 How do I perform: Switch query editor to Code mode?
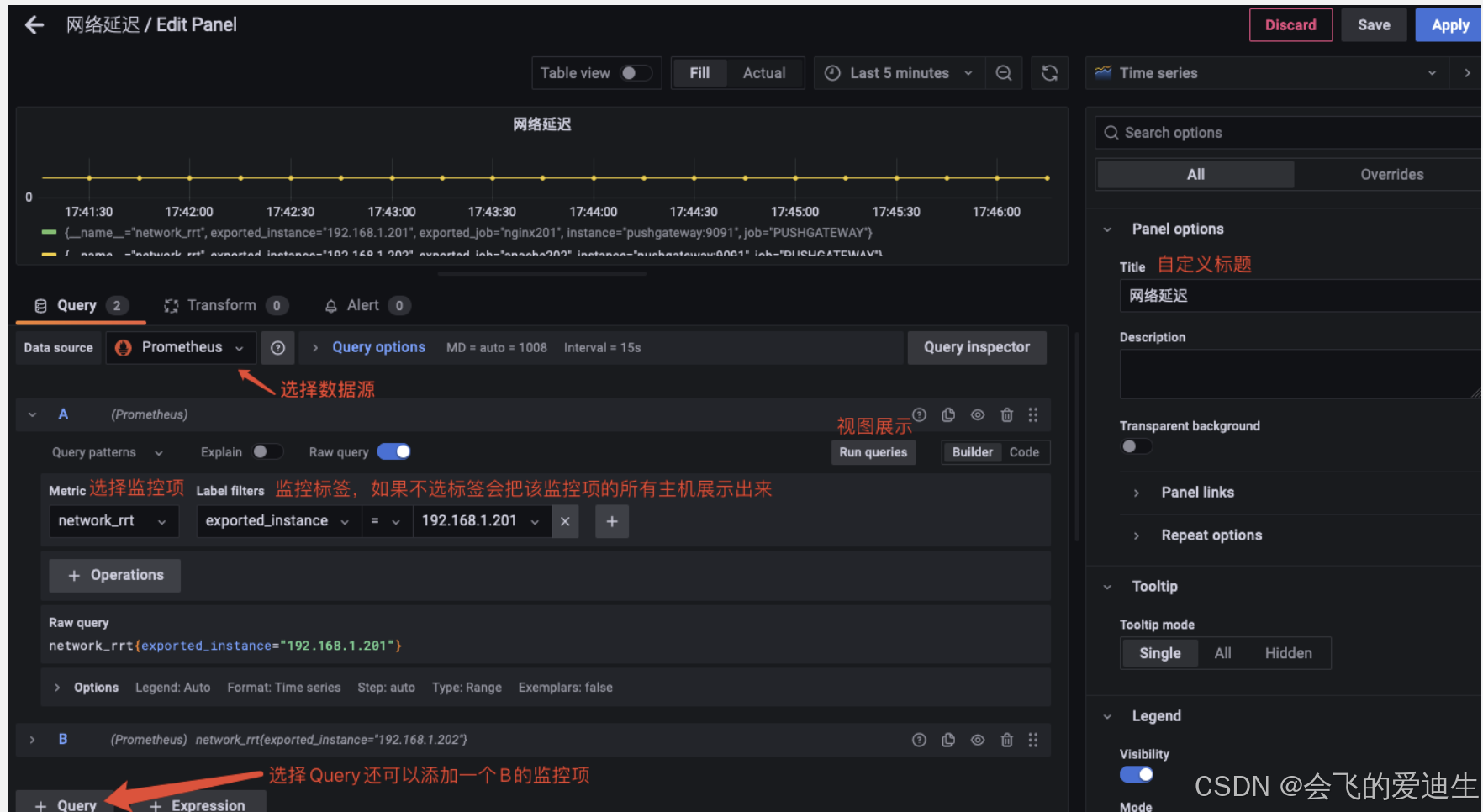(x=1024, y=452)
